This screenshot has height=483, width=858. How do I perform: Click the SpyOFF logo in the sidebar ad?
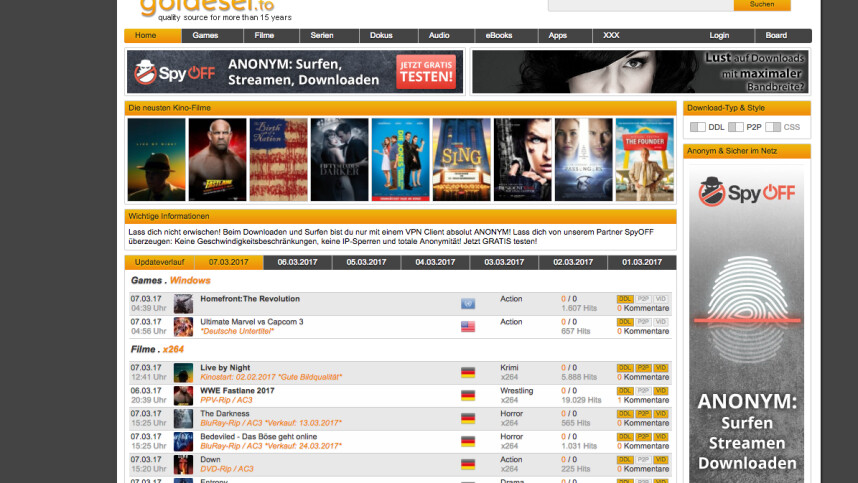coord(747,191)
